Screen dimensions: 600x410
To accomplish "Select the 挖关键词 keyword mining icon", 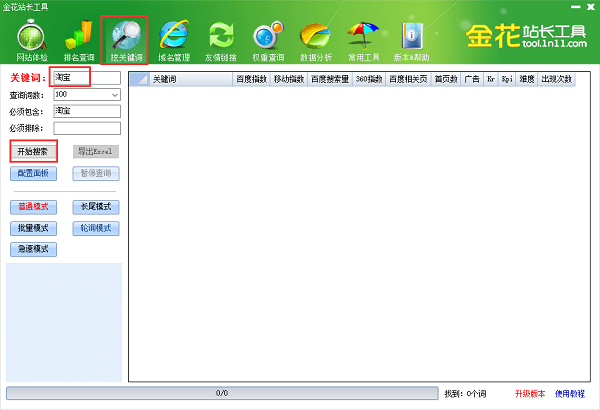I will (x=126, y=40).
